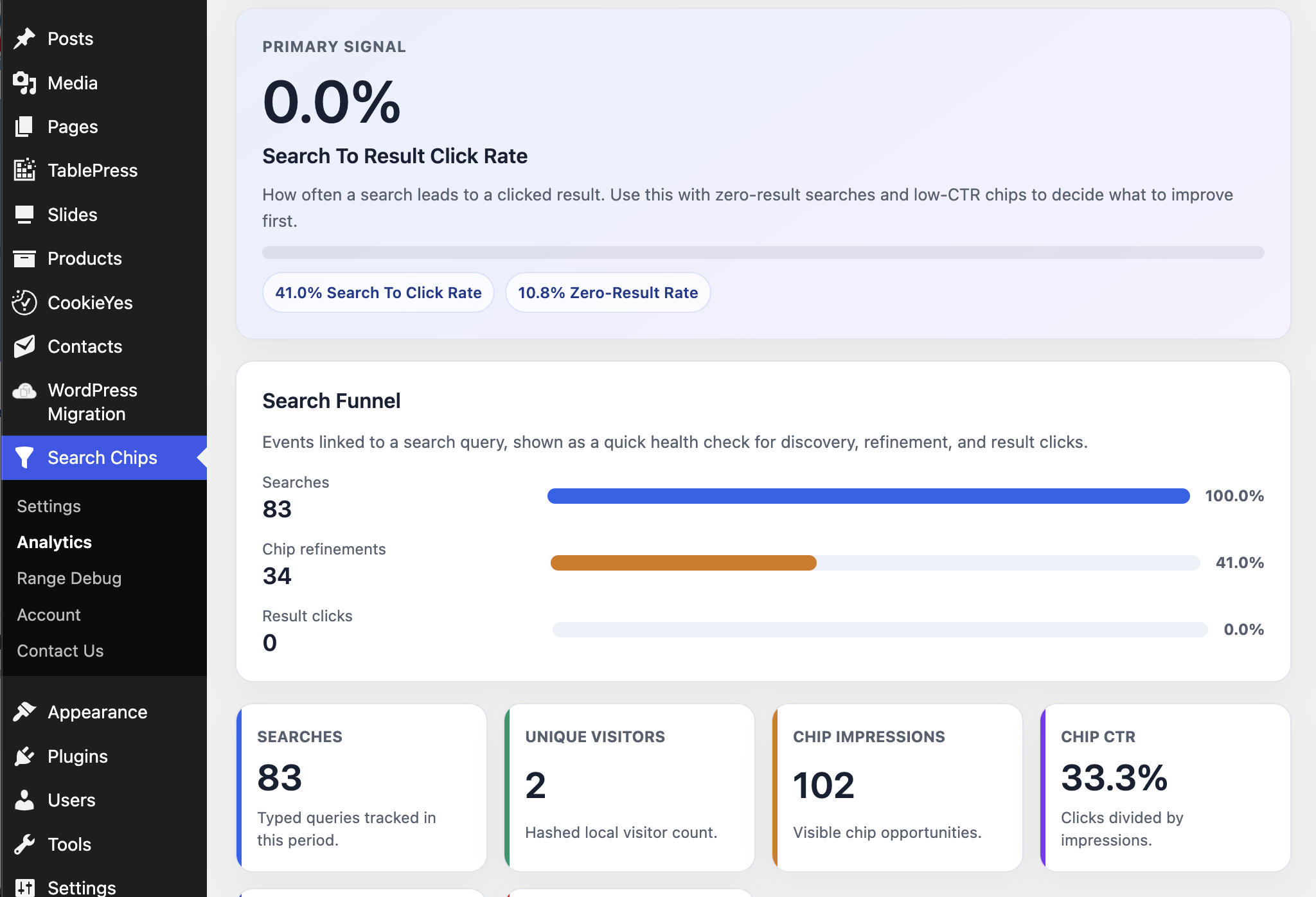Open the Media menu
1316x897 pixels.
(x=103, y=83)
